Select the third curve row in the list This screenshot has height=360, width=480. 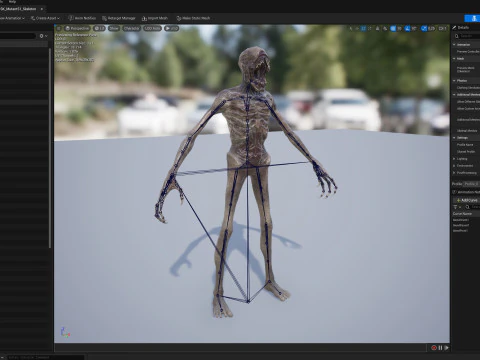[460, 231]
